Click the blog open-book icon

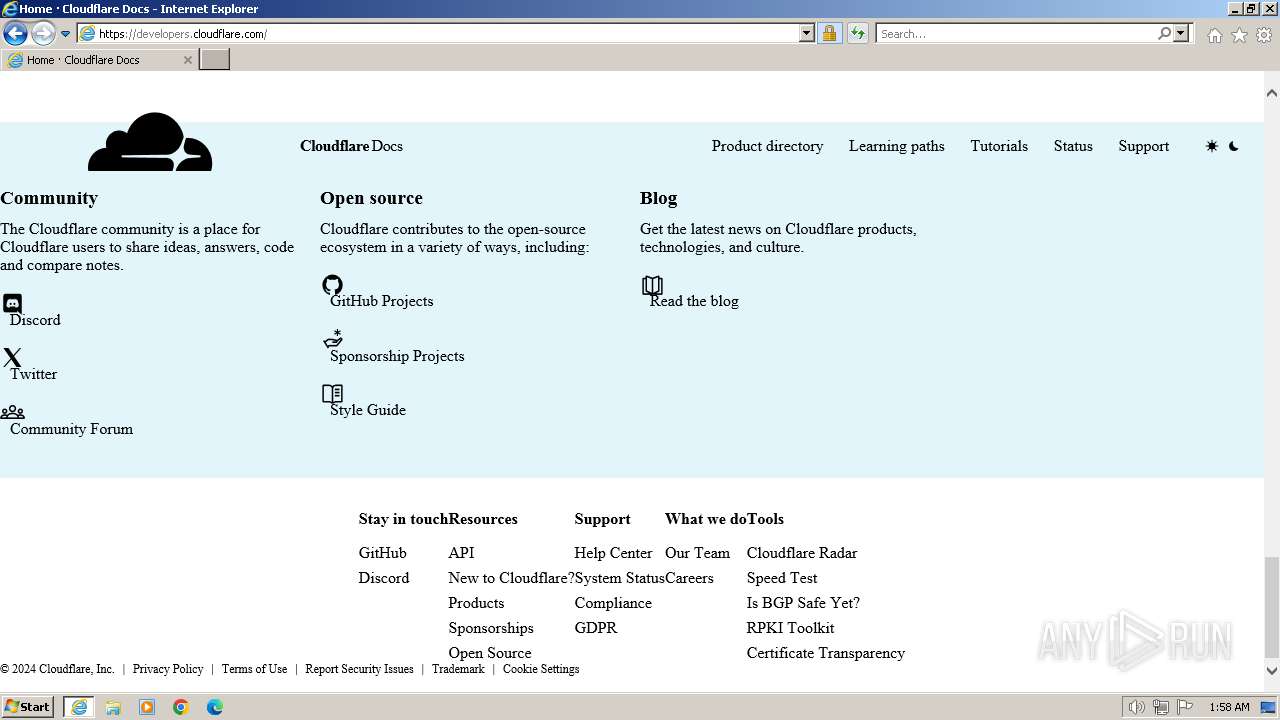(x=652, y=286)
